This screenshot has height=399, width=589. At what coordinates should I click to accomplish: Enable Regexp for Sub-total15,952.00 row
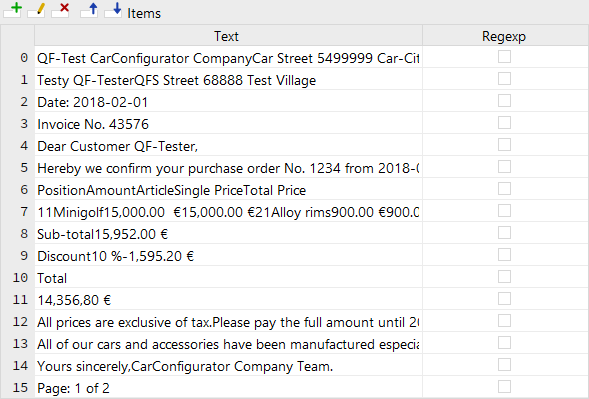coord(504,233)
